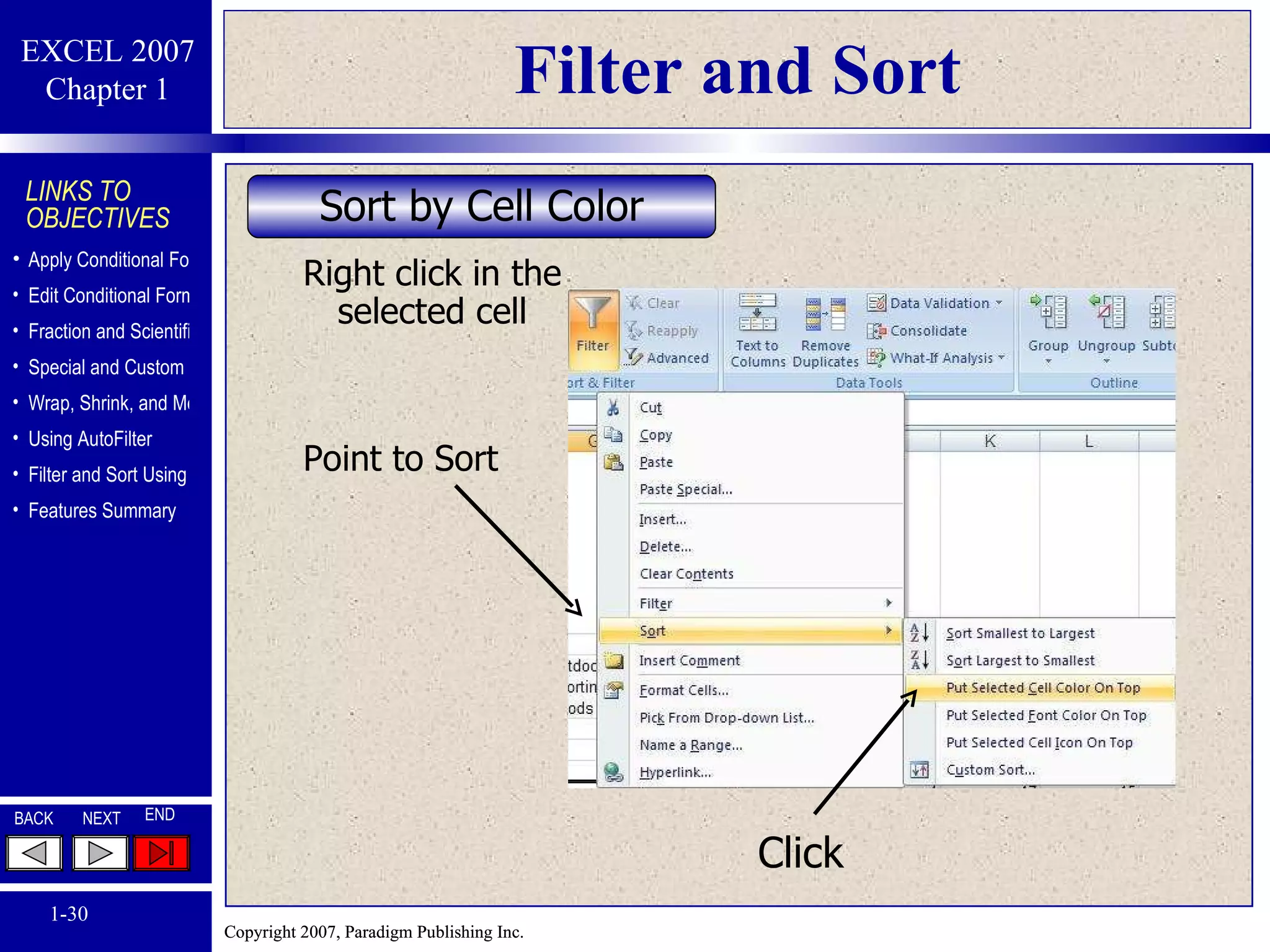1270x952 pixels.
Task: Choose Put Selected Cell Color On Top
Action: [x=1040, y=688]
